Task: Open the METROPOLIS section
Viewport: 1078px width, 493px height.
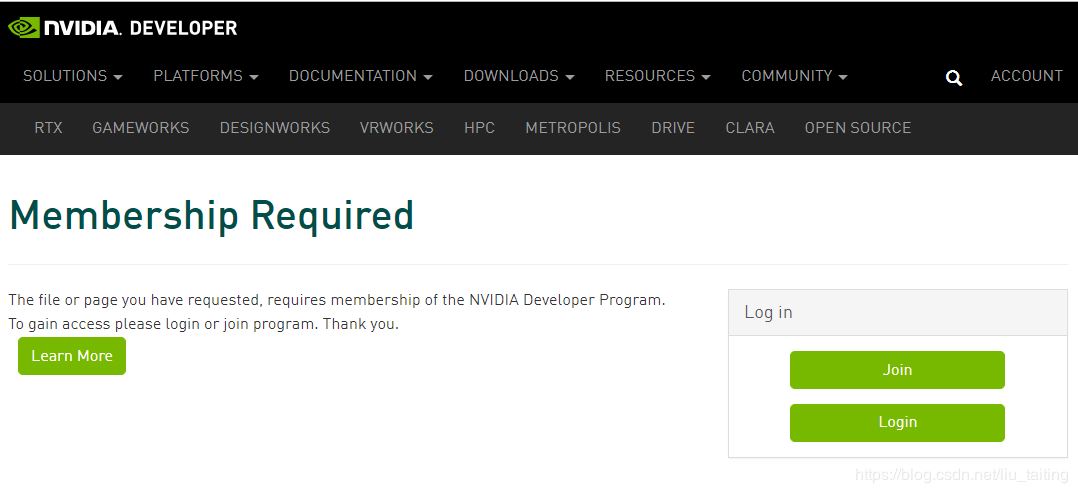Action: pyautogui.click(x=573, y=128)
